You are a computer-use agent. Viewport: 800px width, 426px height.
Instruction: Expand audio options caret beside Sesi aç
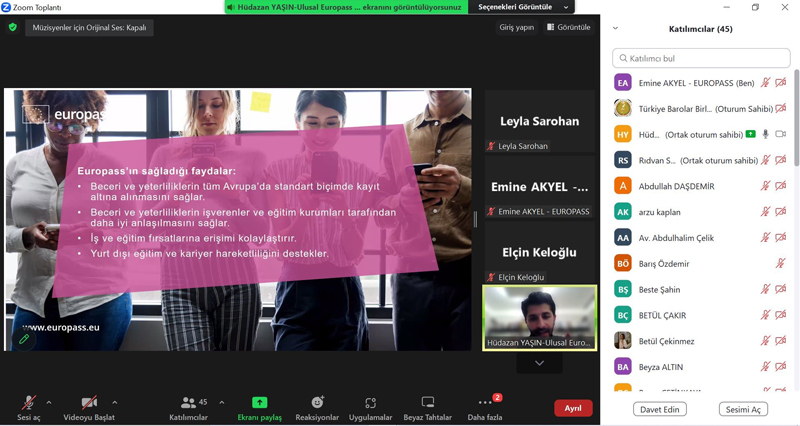[x=49, y=403]
